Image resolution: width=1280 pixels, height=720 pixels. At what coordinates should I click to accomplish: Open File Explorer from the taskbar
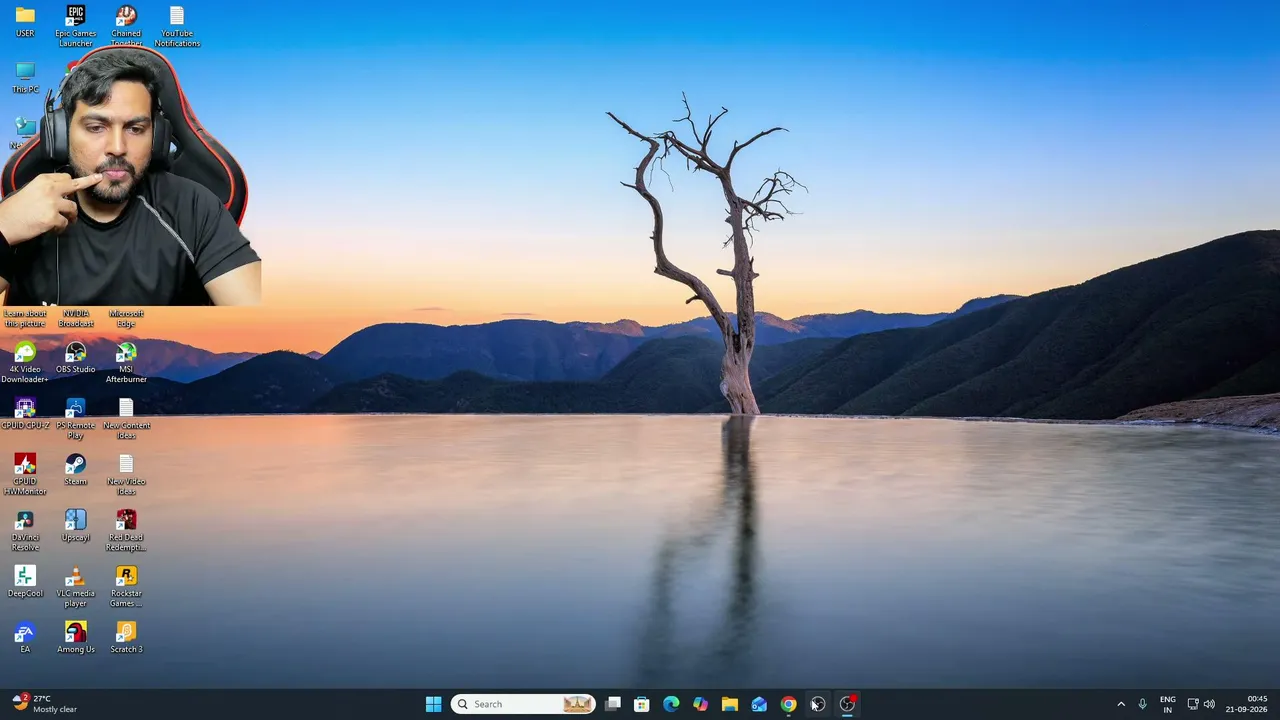click(x=730, y=704)
